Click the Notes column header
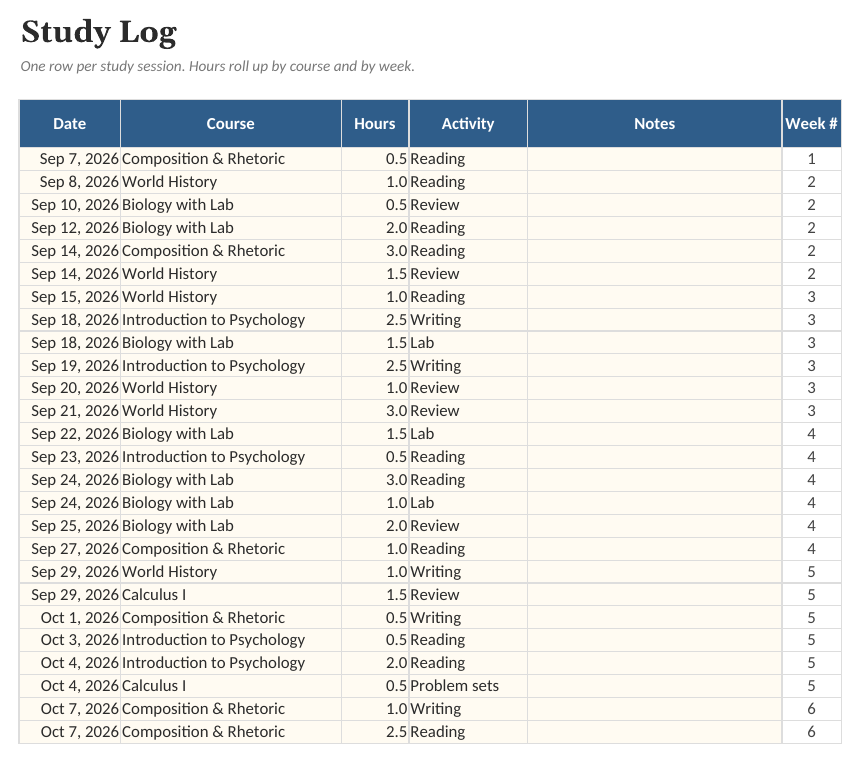860x762 pixels. [x=654, y=123]
